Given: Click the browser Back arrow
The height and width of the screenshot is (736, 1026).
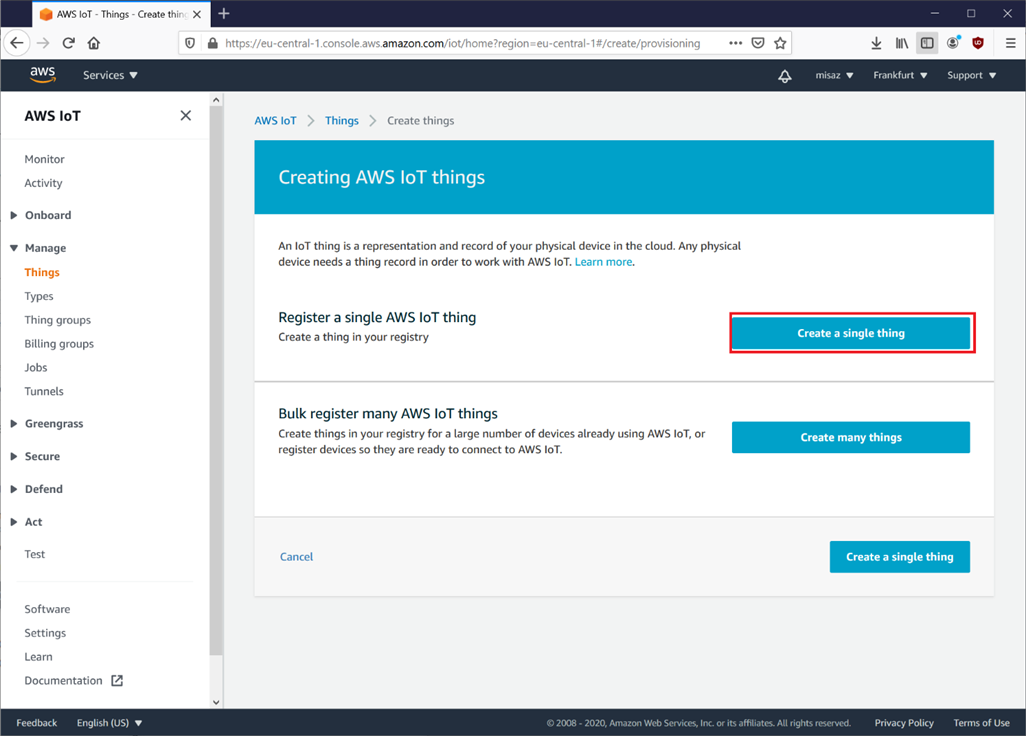Looking at the screenshot, I should [x=17, y=43].
